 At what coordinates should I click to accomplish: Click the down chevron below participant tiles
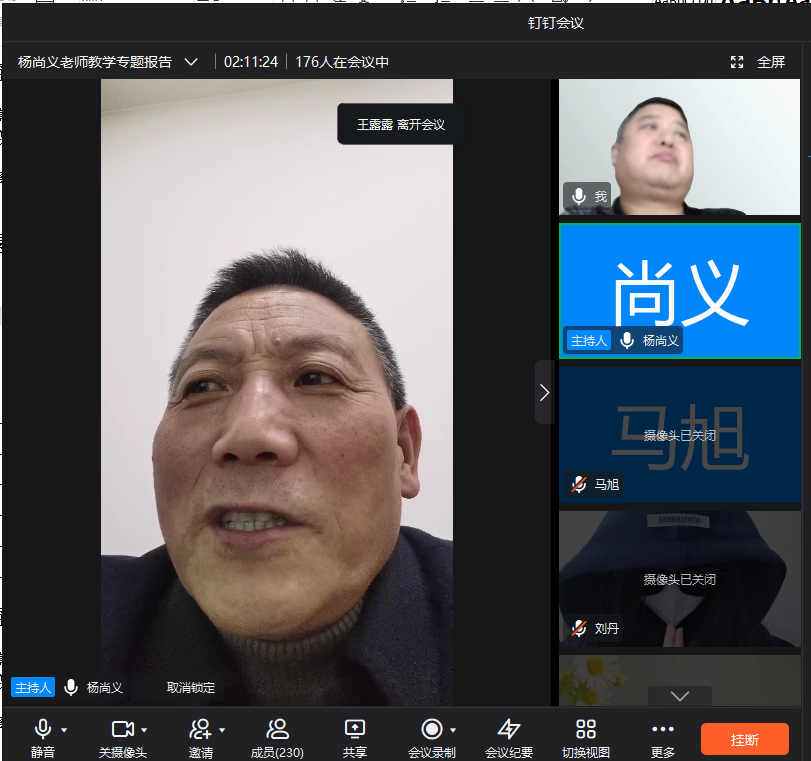click(x=679, y=696)
